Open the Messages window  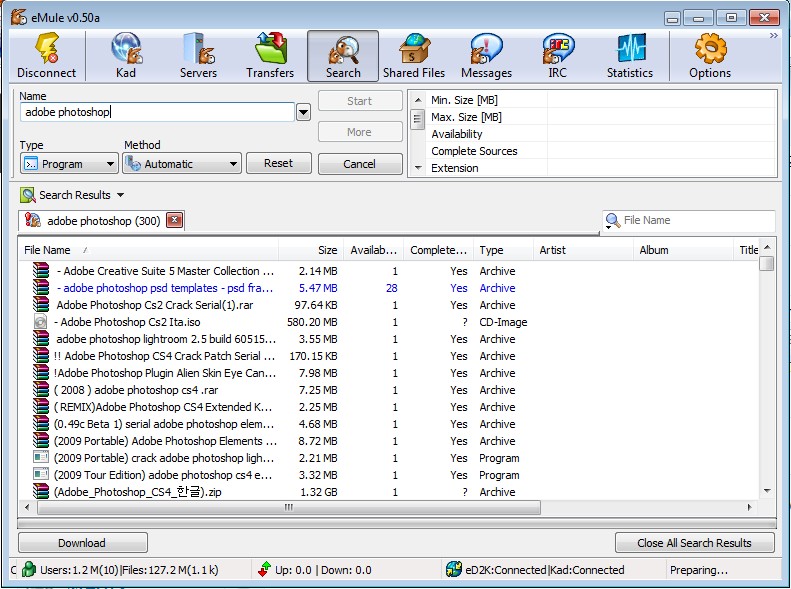pyautogui.click(x=486, y=56)
